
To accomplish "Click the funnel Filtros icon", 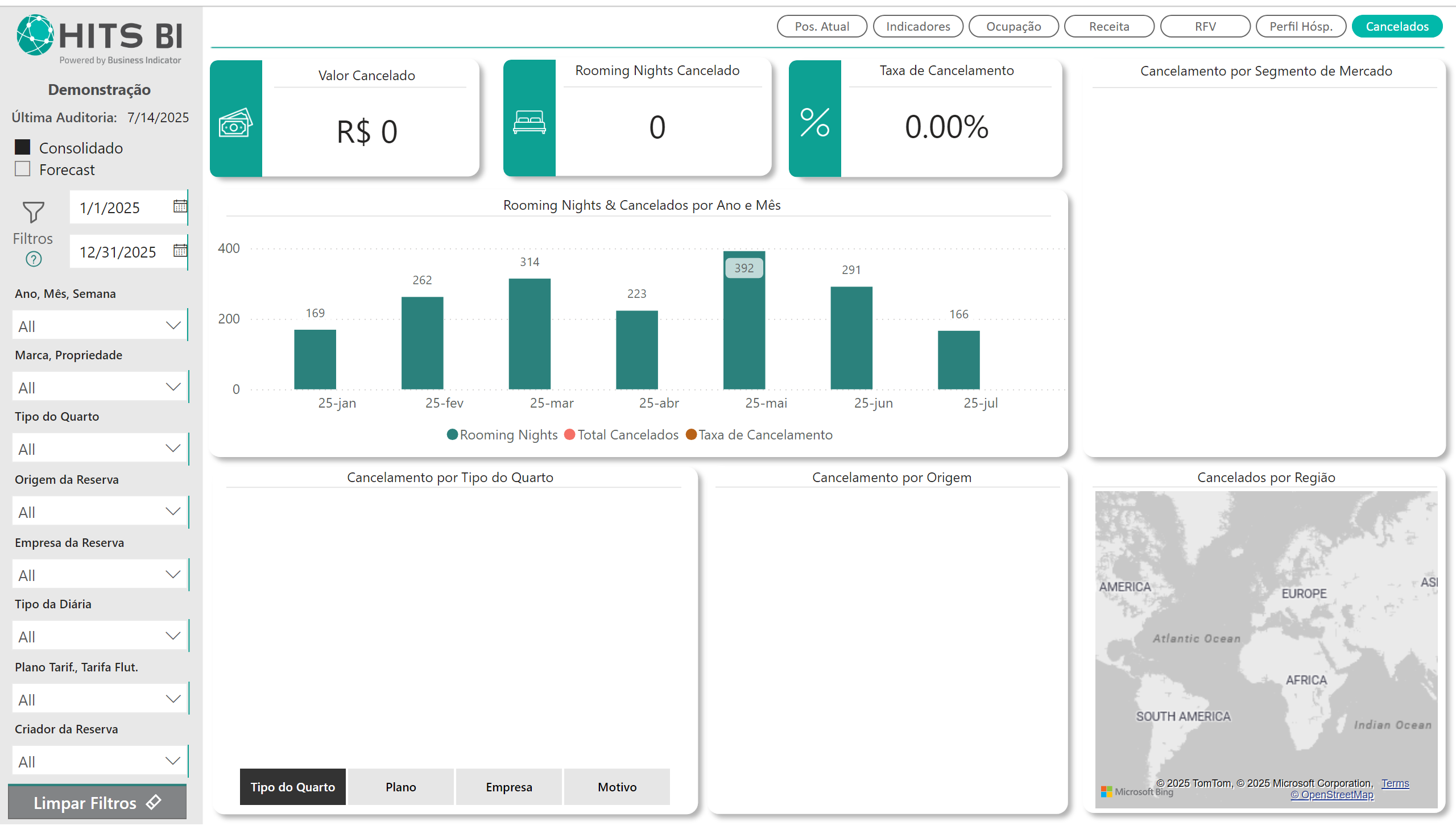I will 33,212.
